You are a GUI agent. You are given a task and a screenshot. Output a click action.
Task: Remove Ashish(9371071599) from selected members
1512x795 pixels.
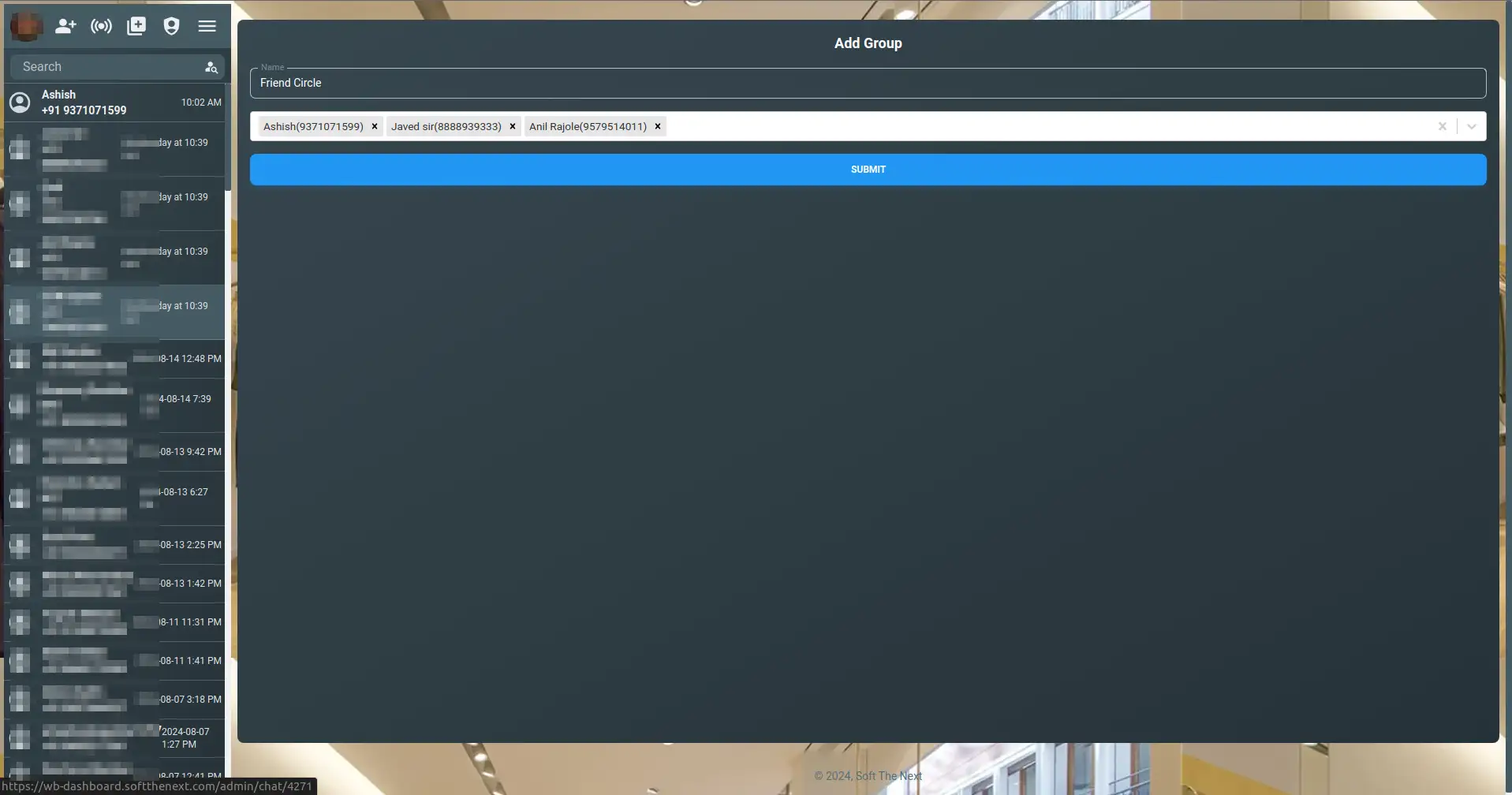coord(375,126)
